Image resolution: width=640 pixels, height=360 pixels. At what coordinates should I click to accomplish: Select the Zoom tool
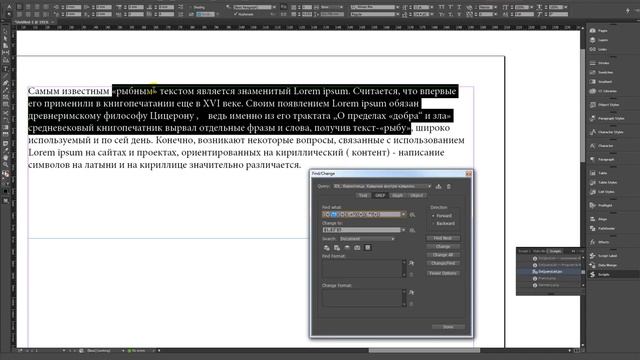pyautogui.click(x=5, y=164)
